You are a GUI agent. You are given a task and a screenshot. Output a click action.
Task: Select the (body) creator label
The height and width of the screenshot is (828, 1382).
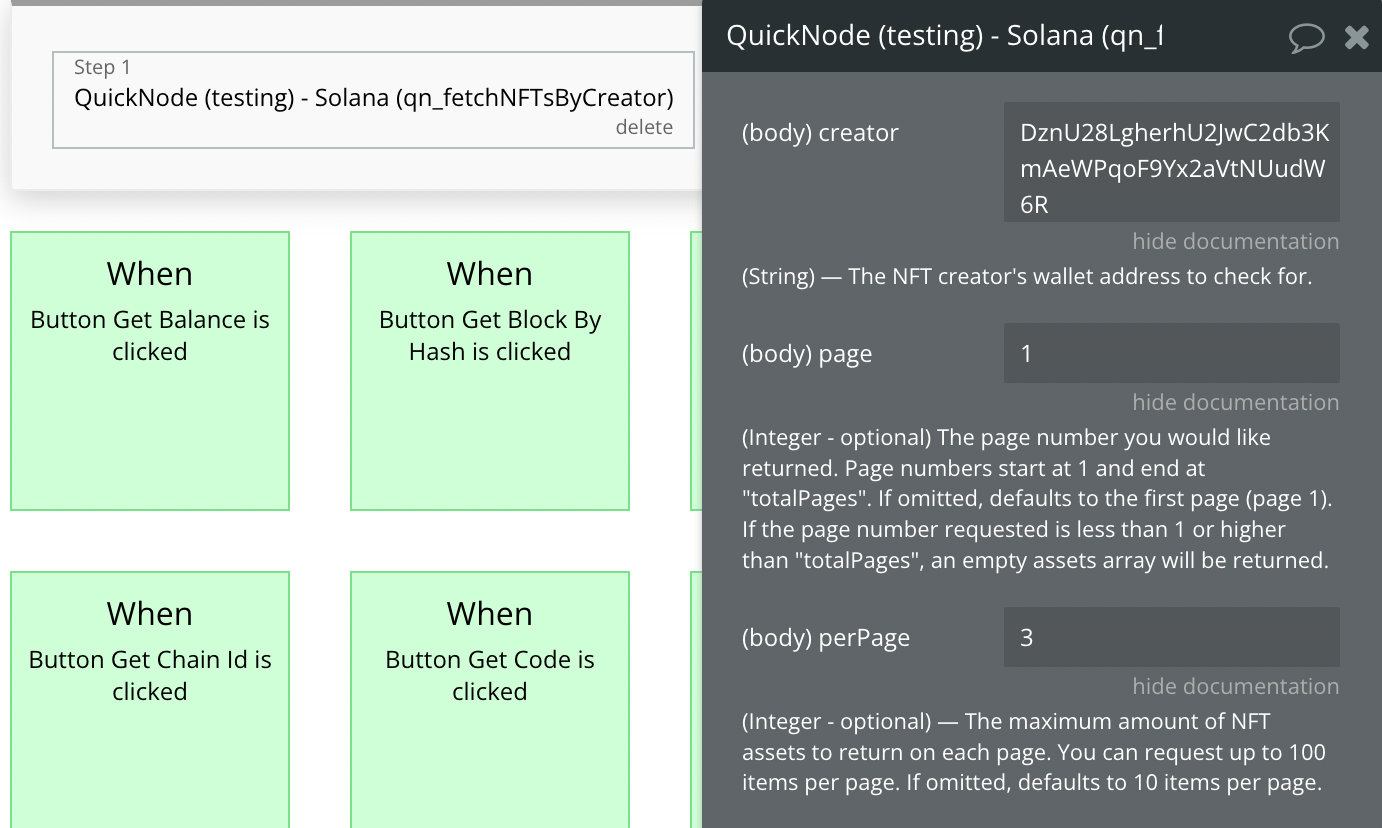point(820,133)
